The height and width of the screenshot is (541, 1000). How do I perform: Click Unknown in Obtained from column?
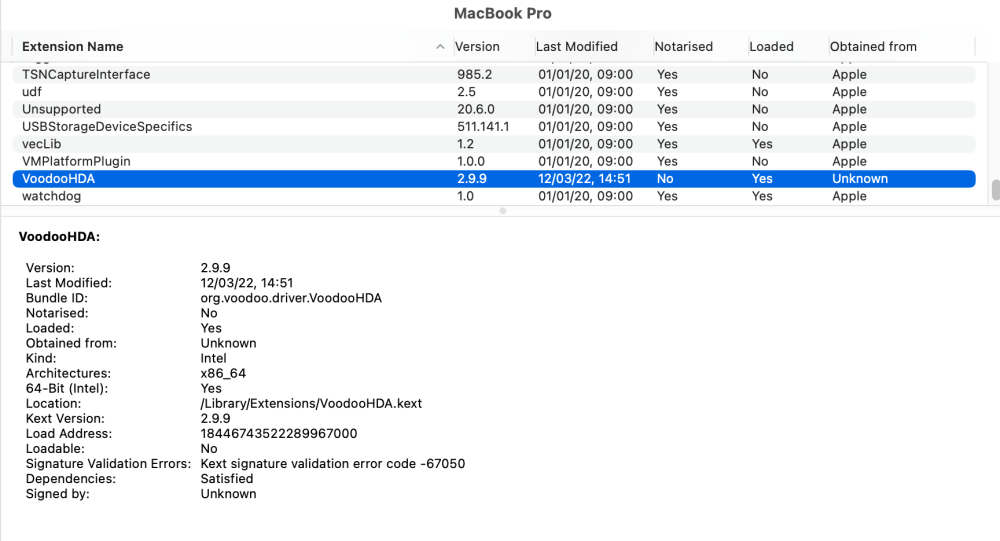[860, 179]
